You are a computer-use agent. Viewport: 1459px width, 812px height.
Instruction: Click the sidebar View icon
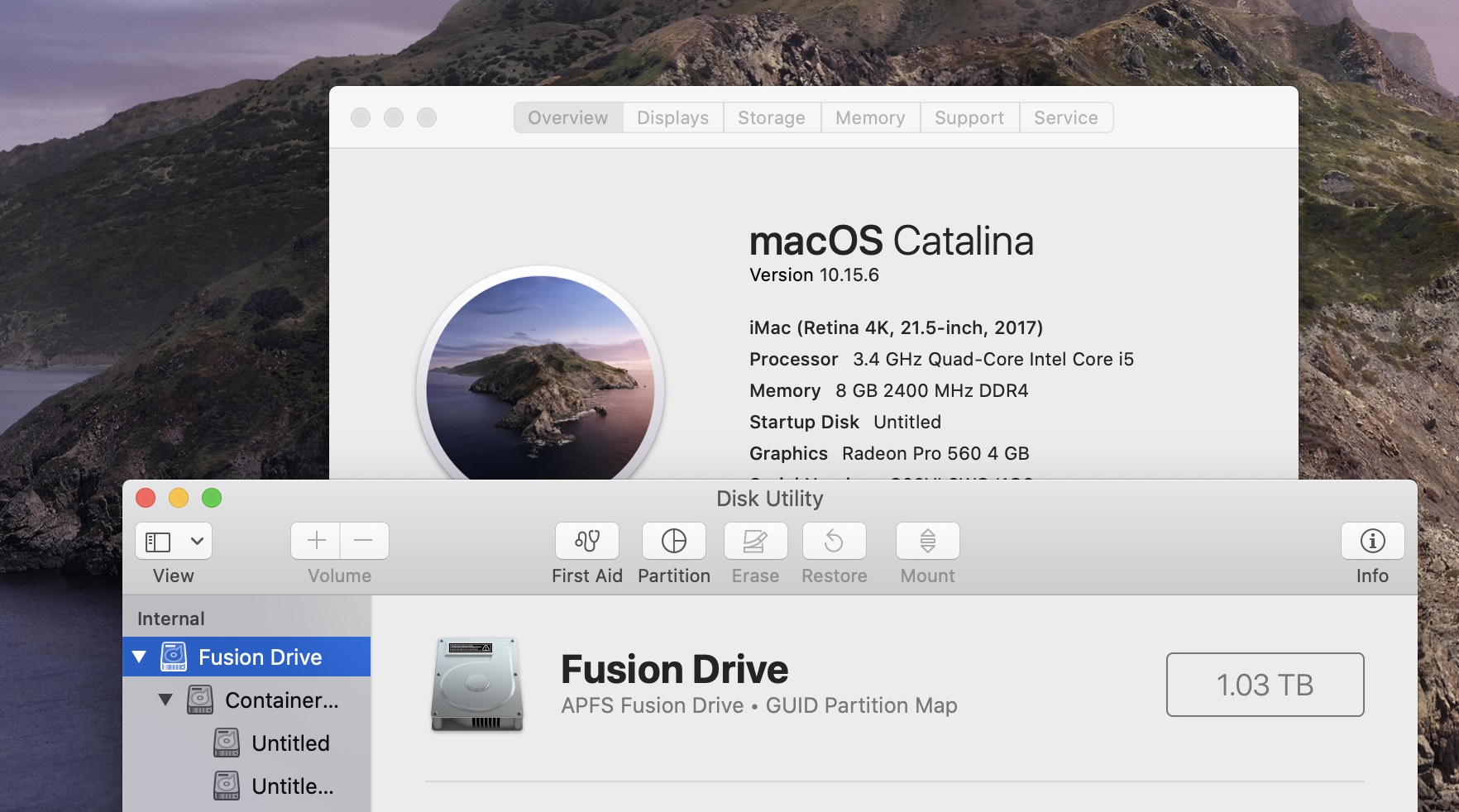[156, 542]
